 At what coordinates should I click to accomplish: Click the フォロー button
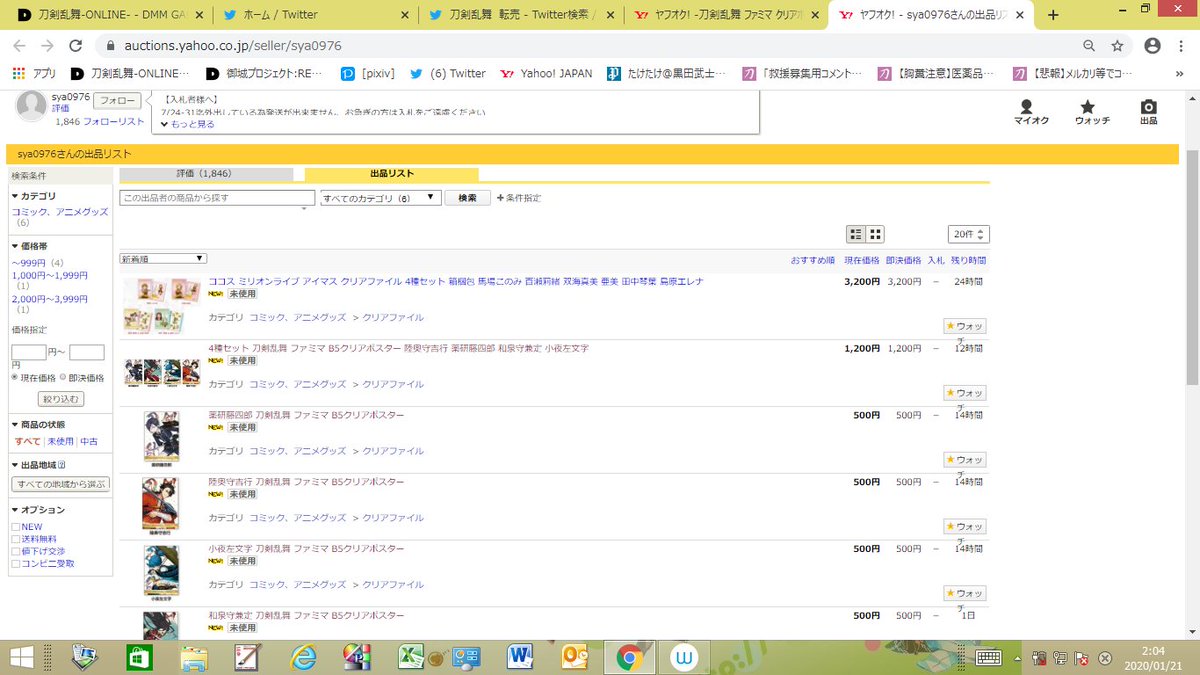pyautogui.click(x=117, y=100)
